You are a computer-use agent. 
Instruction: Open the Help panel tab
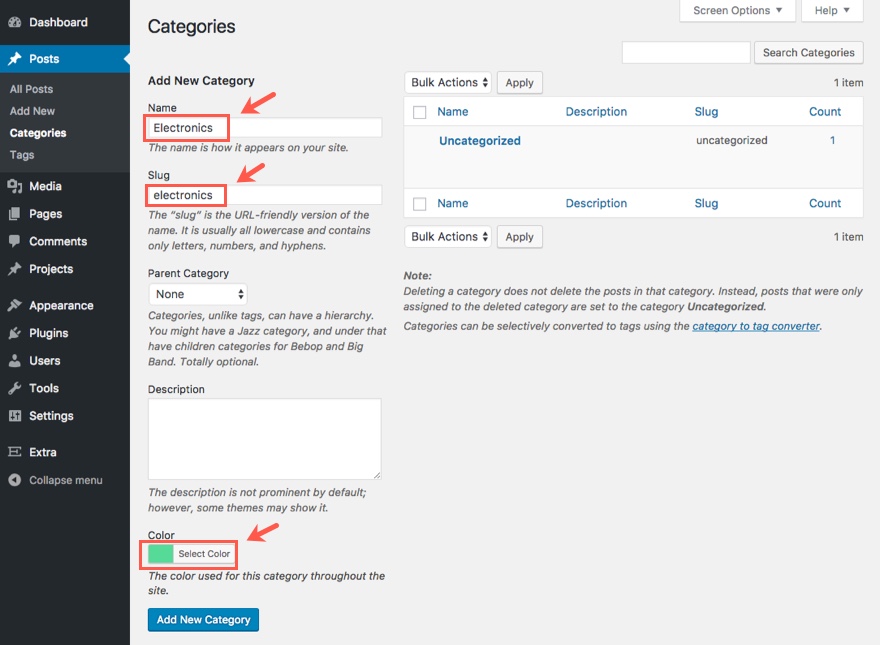coord(831,11)
